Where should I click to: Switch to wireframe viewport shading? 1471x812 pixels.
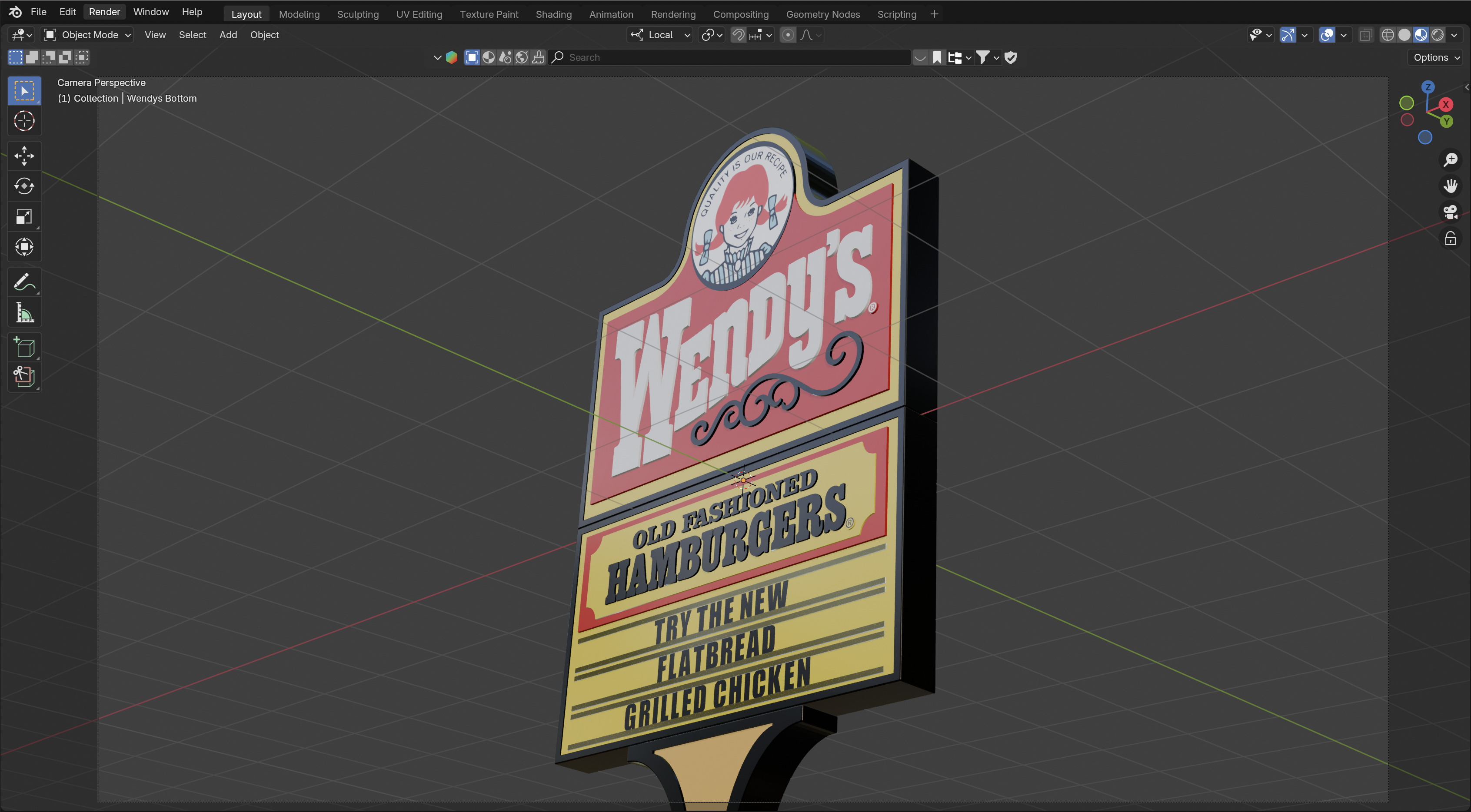tap(1388, 35)
